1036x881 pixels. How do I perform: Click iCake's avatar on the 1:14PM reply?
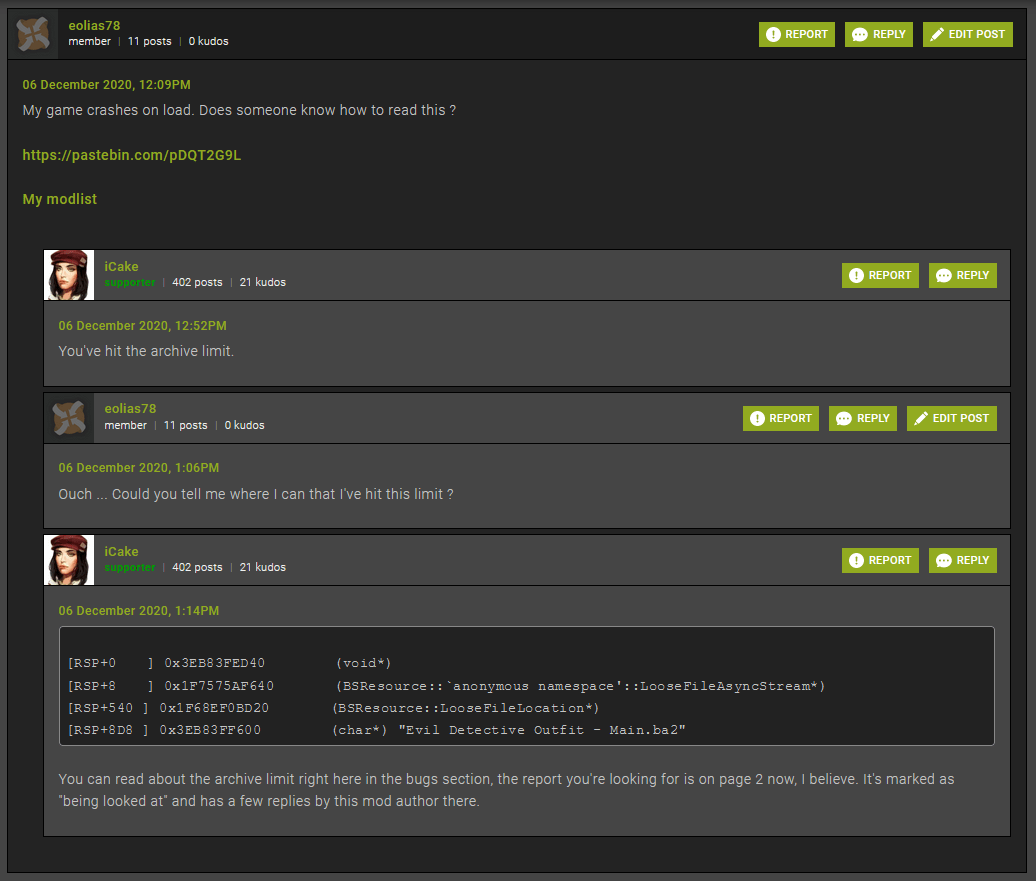click(x=69, y=560)
